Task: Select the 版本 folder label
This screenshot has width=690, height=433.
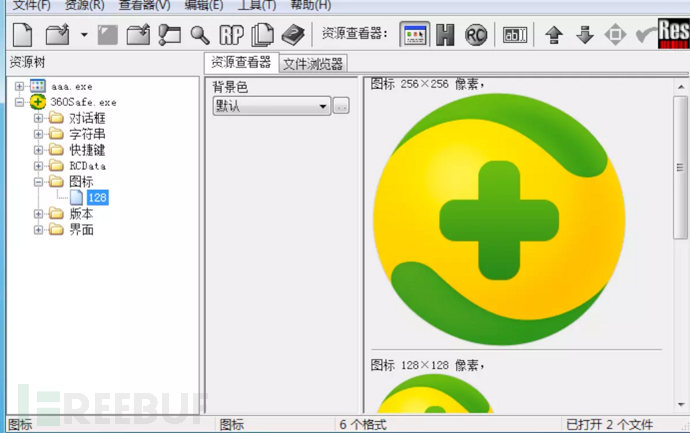Action: coord(81,214)
